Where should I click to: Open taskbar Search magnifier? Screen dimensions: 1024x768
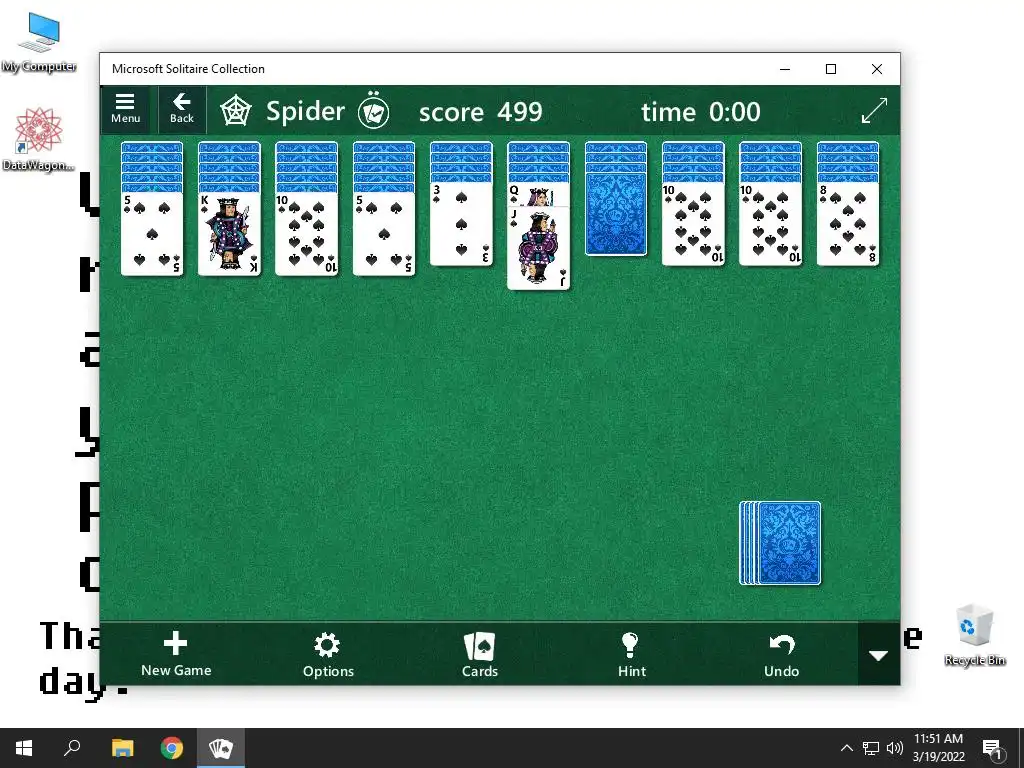(72, 748)
